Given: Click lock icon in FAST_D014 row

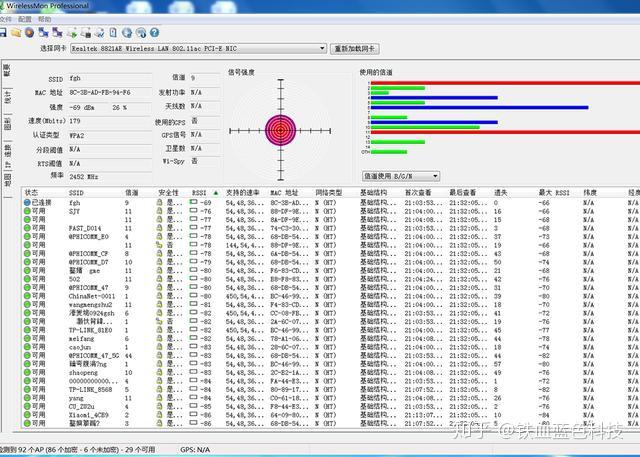Looking at the screenshot, I should [160, 228].
